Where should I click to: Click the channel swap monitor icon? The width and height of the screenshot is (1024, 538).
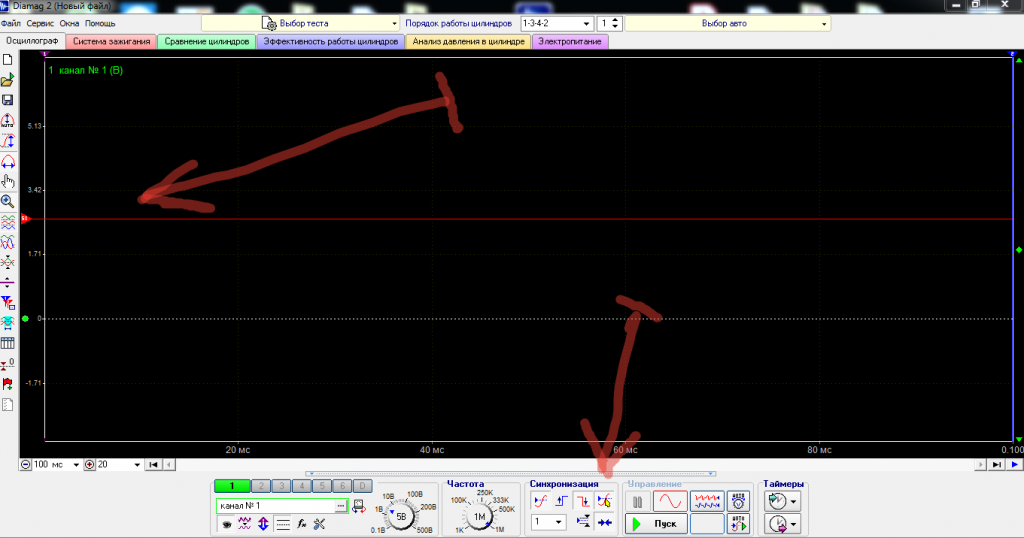click(359, 506)
